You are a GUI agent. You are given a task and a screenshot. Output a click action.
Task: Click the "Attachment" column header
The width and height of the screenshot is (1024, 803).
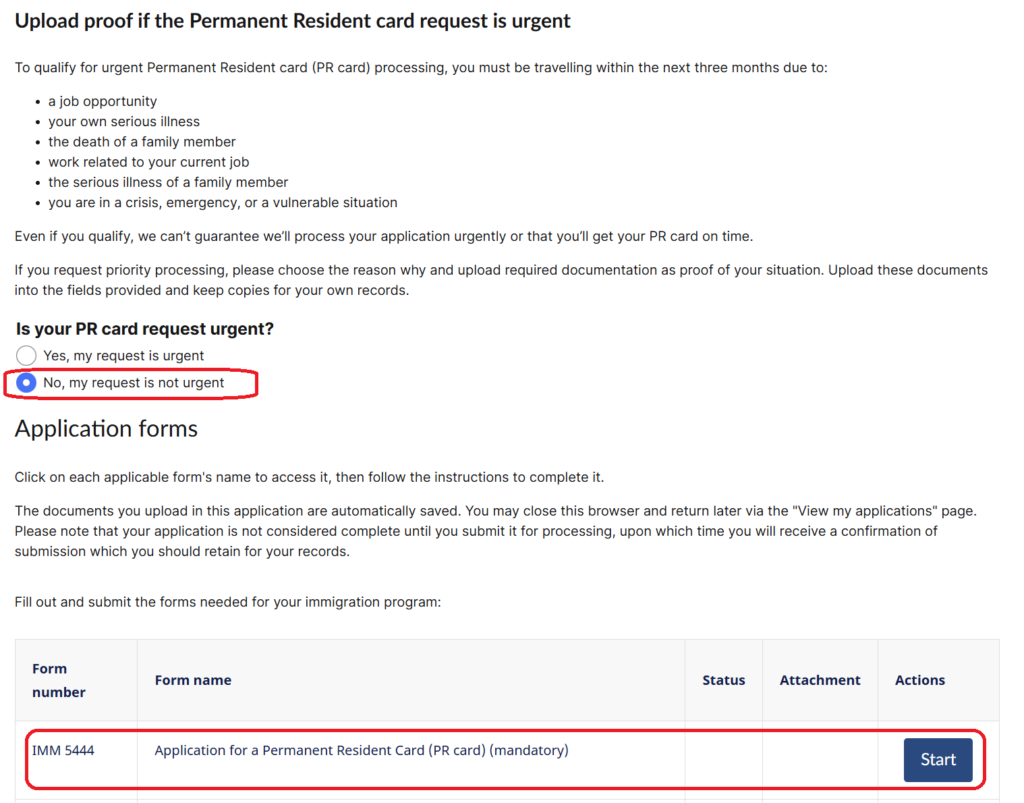click(820, 680)
